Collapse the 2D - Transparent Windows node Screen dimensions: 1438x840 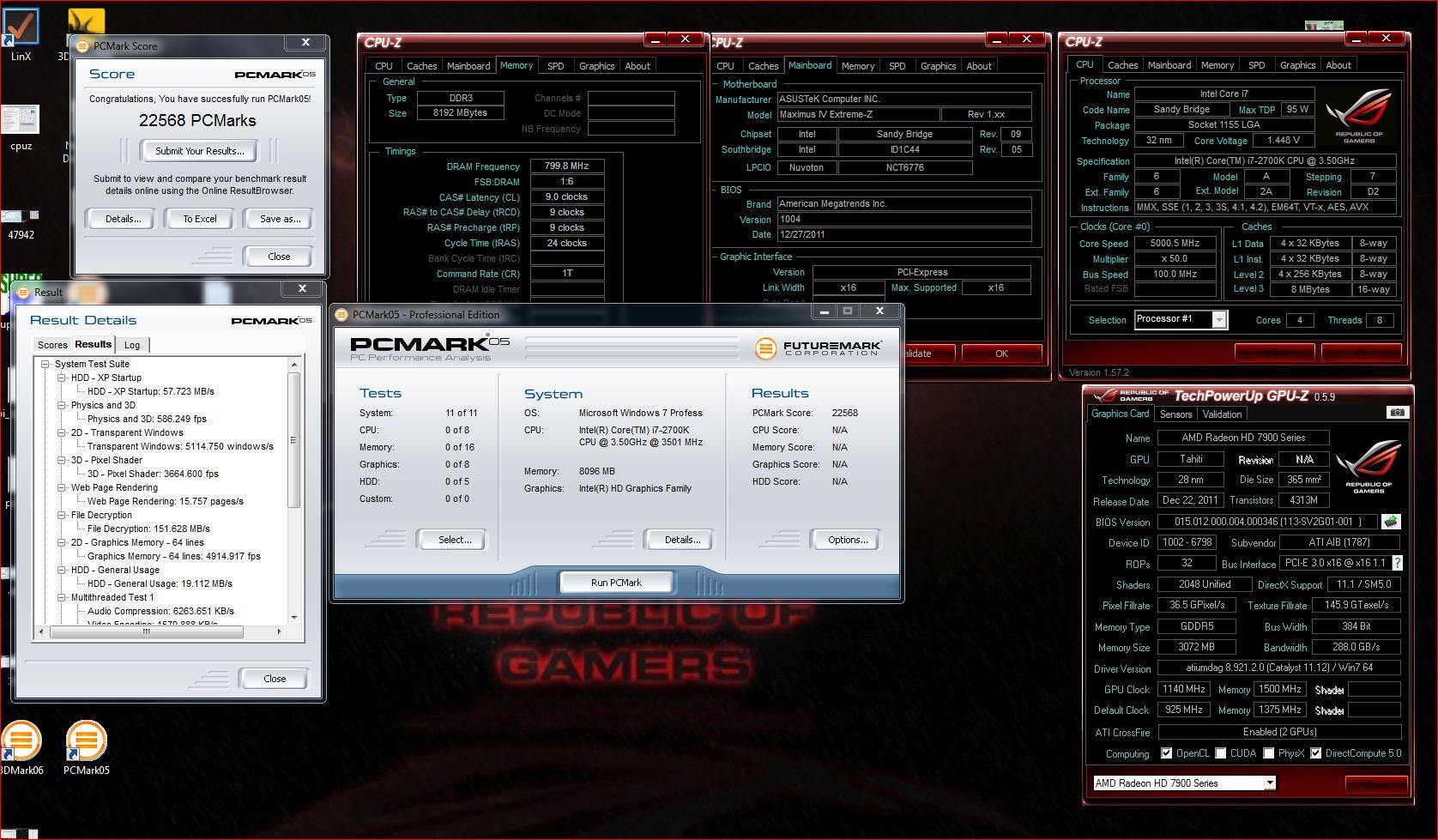click(x=62, y=432)
